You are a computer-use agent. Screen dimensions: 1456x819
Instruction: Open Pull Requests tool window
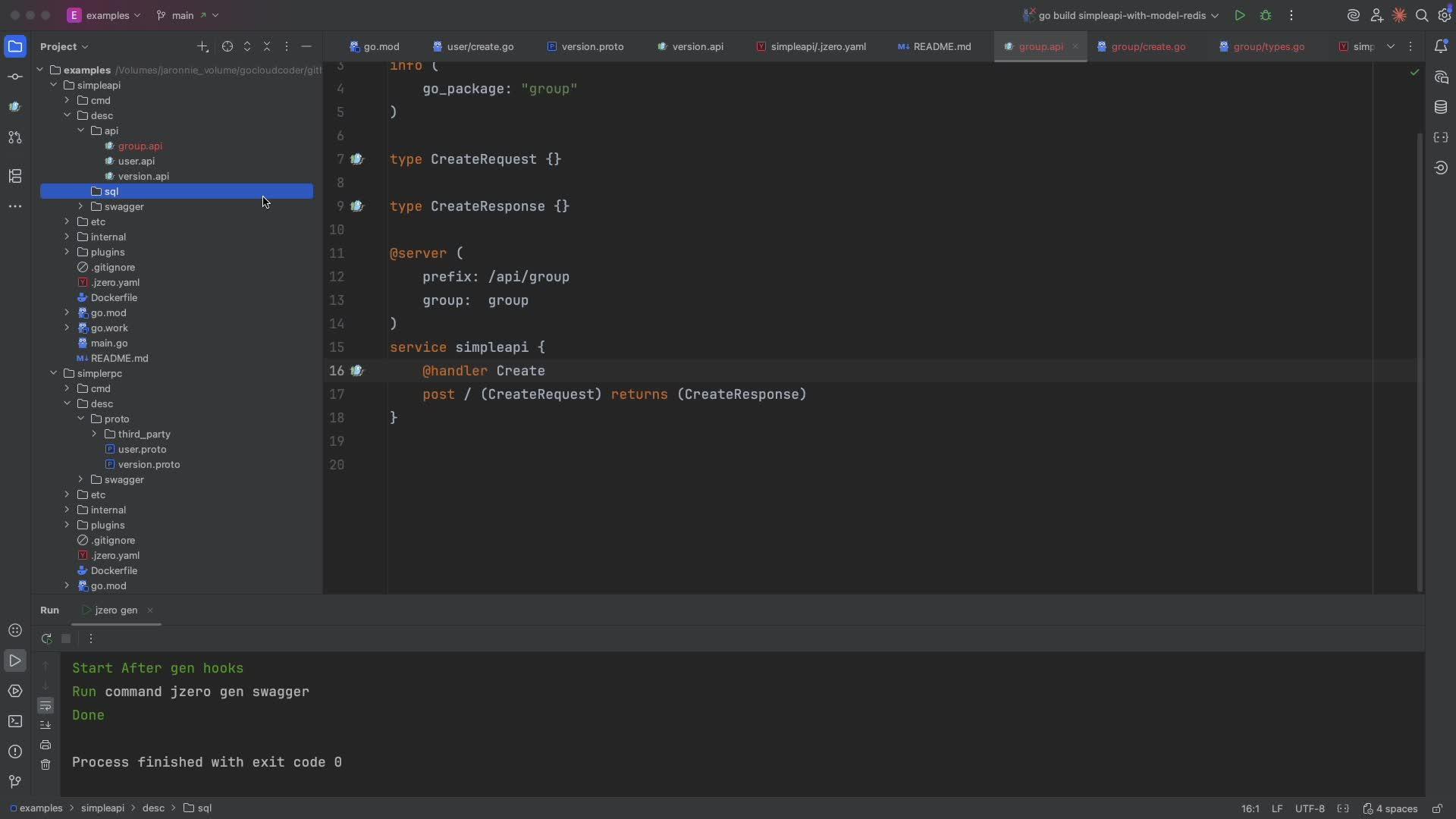click(x=15, y=137)
